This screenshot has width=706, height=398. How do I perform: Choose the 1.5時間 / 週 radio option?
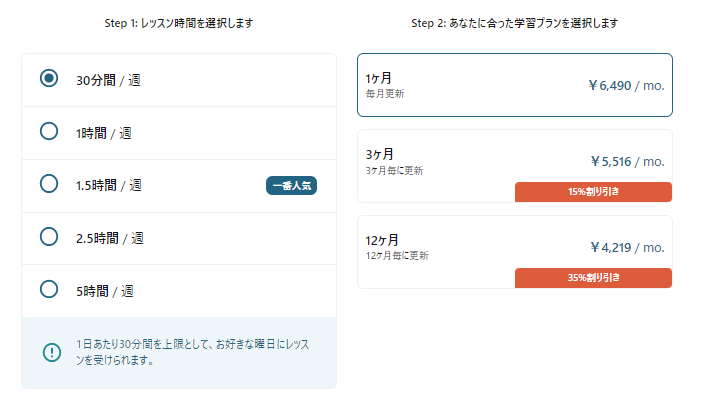pyautogui.click(x=49, y=184)
